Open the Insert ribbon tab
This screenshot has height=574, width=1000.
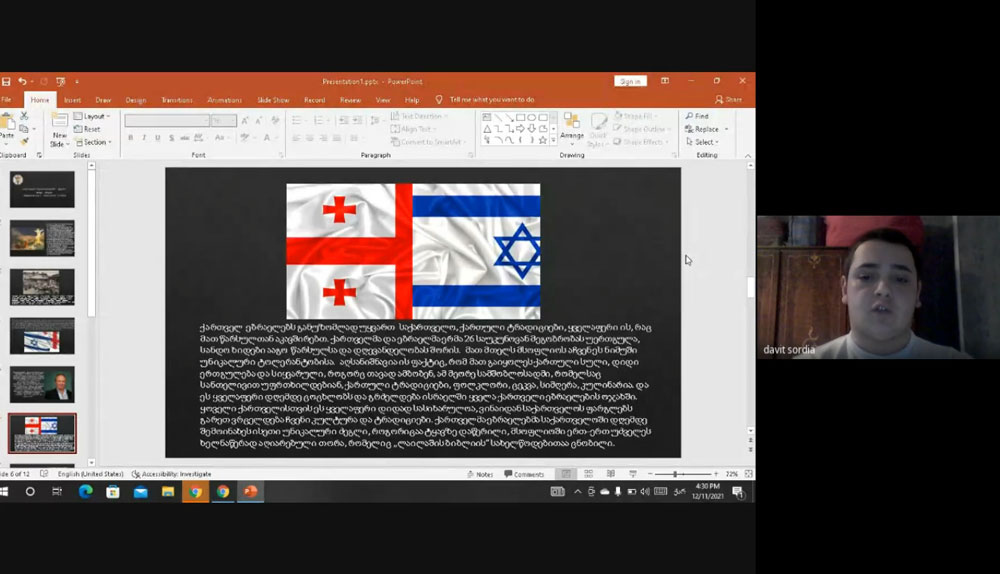(72, 100)
